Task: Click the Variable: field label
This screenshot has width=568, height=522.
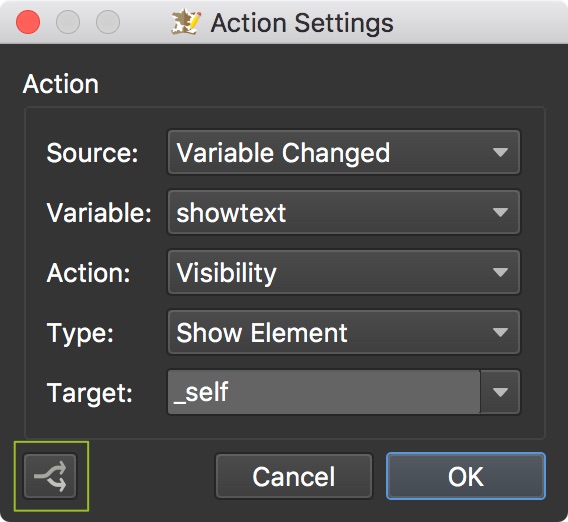Action: coord(99,213)
